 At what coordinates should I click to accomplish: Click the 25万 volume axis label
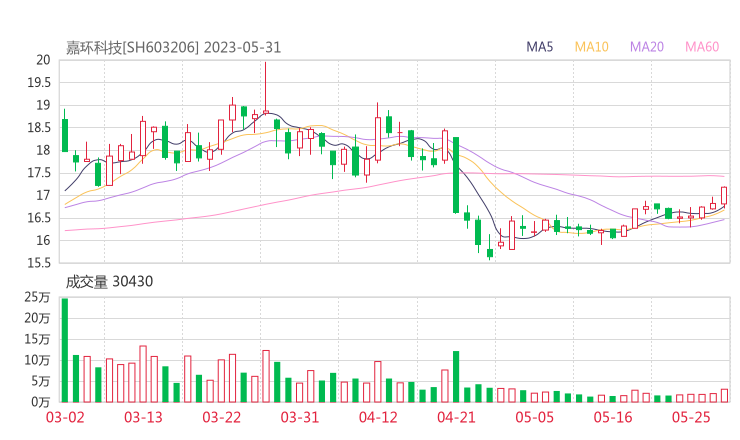tap(37, 297)
